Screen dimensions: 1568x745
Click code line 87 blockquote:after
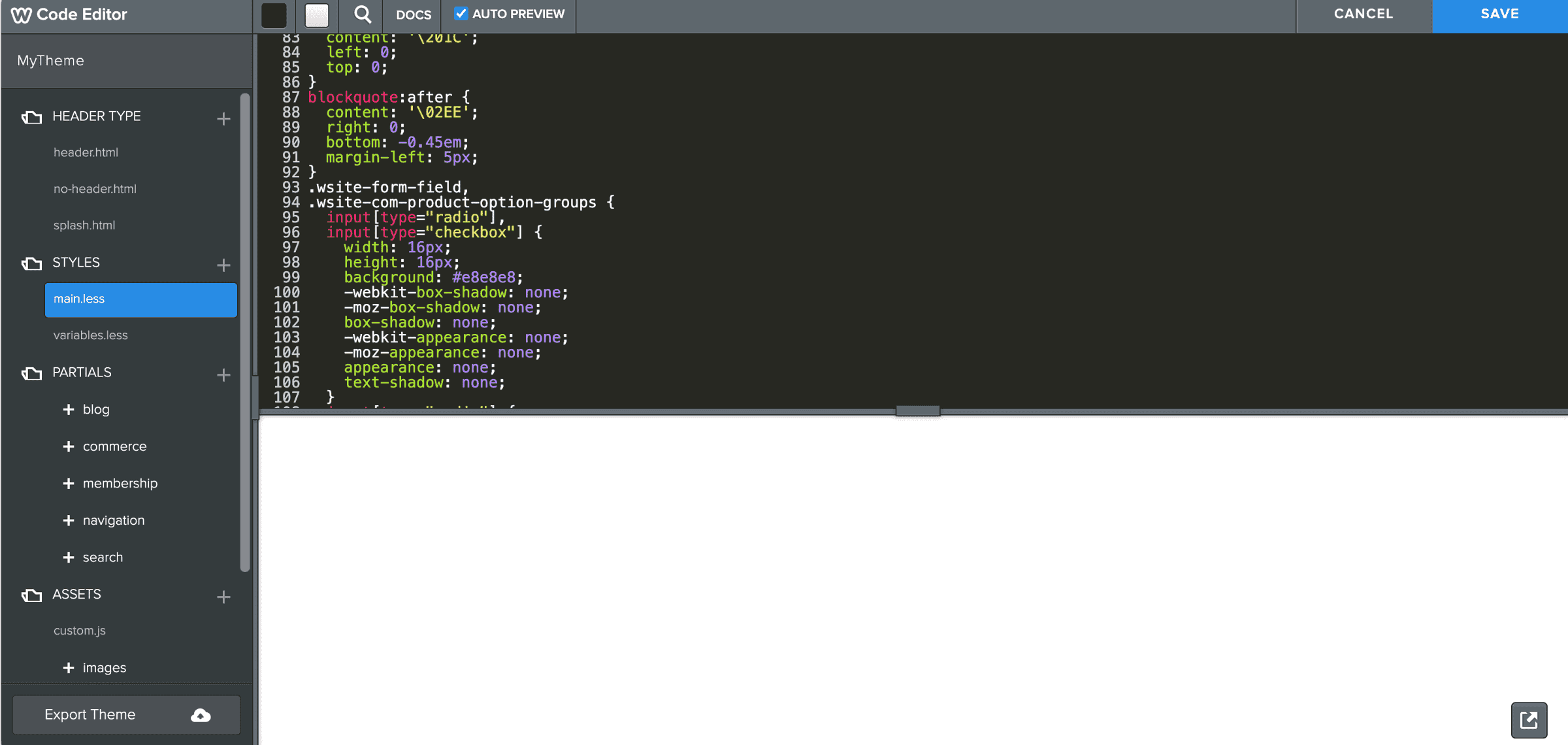click(x=389, y=97)
